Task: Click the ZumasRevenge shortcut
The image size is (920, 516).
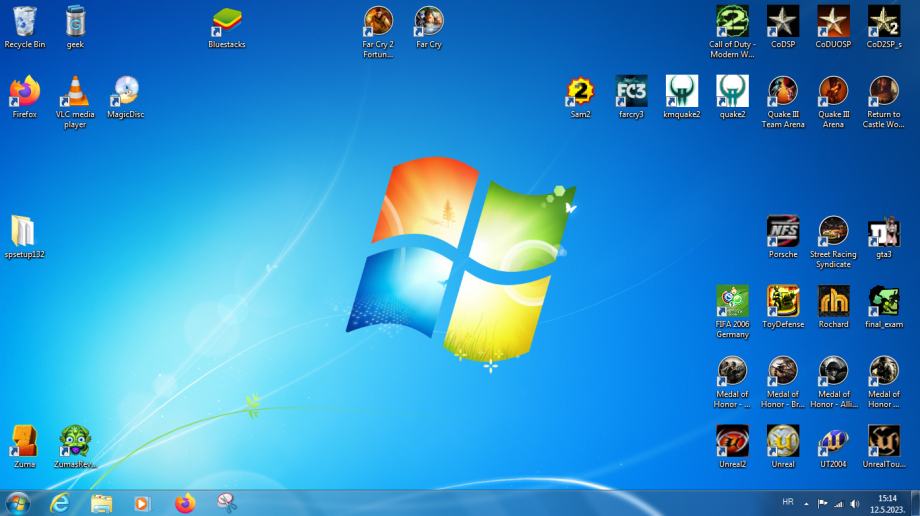Action: point(75,447)
